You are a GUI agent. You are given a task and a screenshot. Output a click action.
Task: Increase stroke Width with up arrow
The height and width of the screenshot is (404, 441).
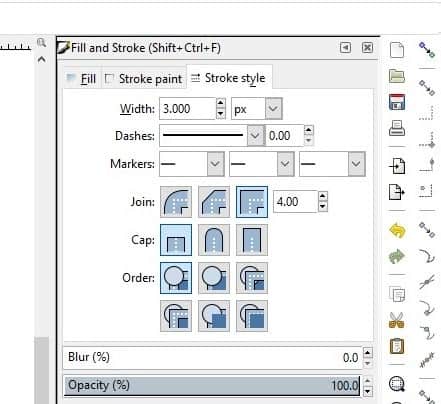[x=220, y=103]
